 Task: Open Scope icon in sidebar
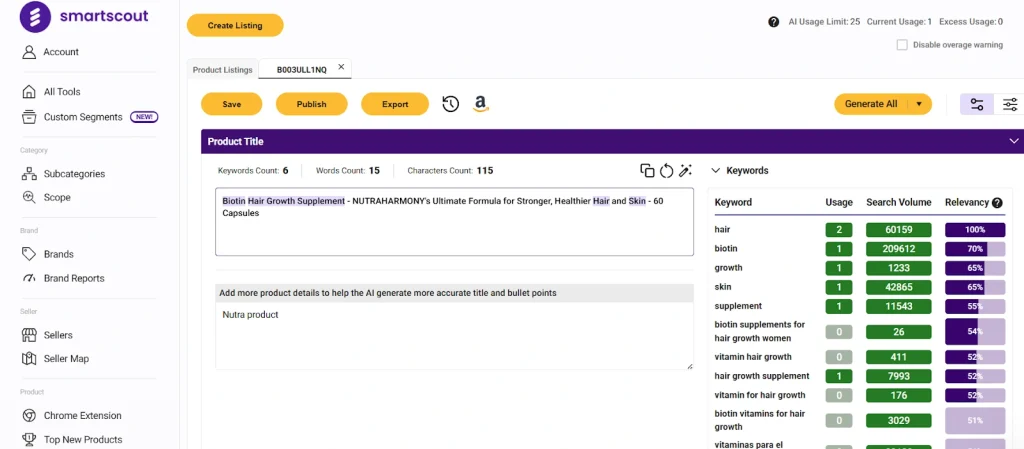click(x=29, y=197)
